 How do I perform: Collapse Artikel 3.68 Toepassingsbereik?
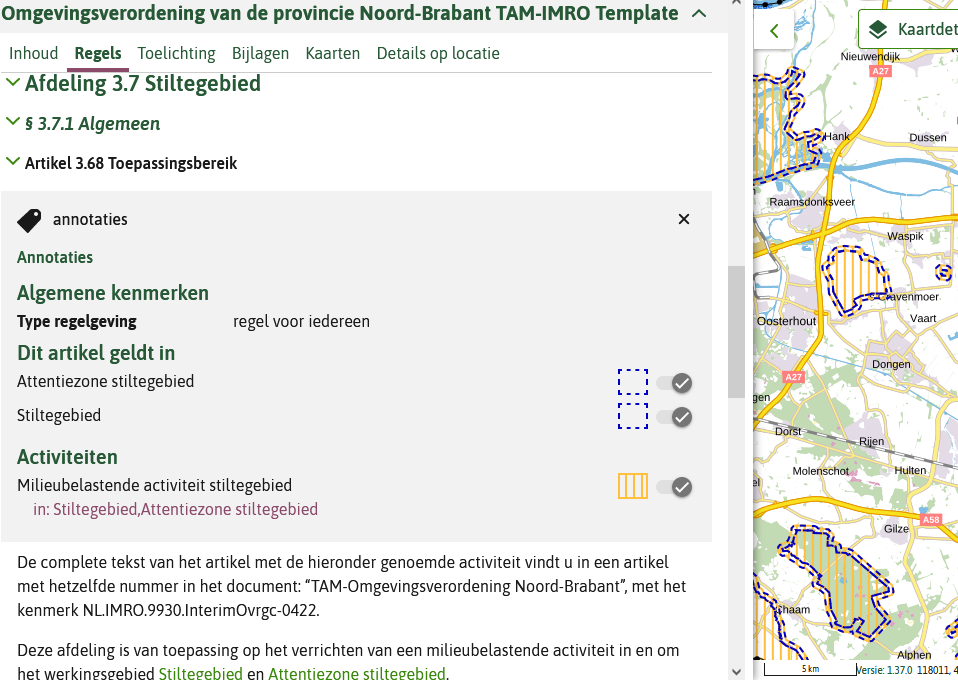[x=12, y=162]
